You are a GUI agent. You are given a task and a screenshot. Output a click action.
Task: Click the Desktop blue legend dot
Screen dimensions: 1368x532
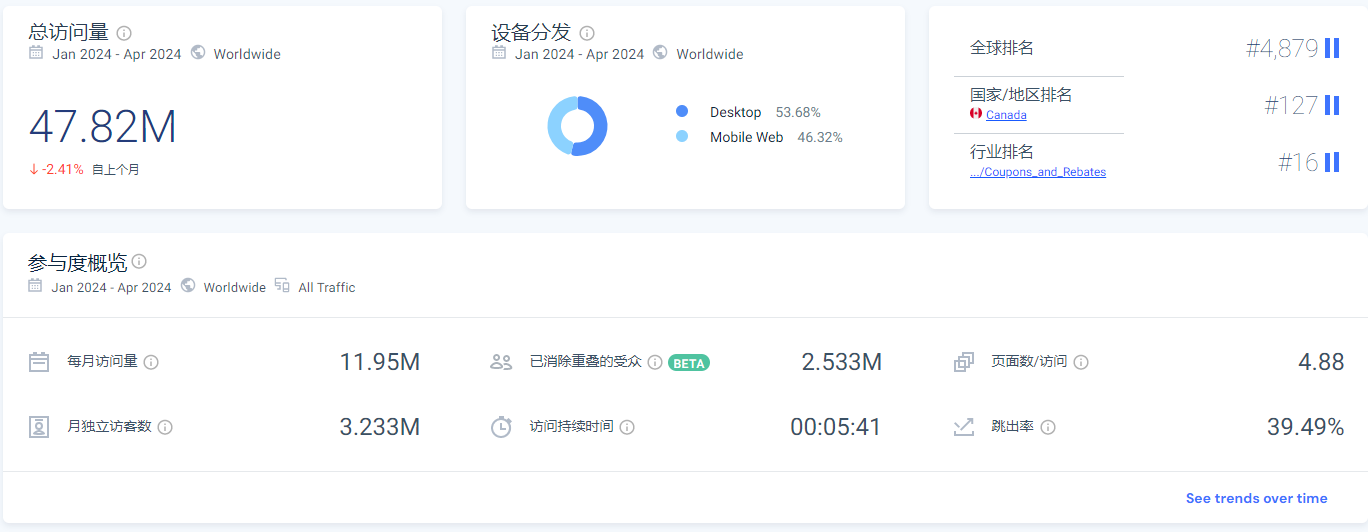click(x=682, y=111)
